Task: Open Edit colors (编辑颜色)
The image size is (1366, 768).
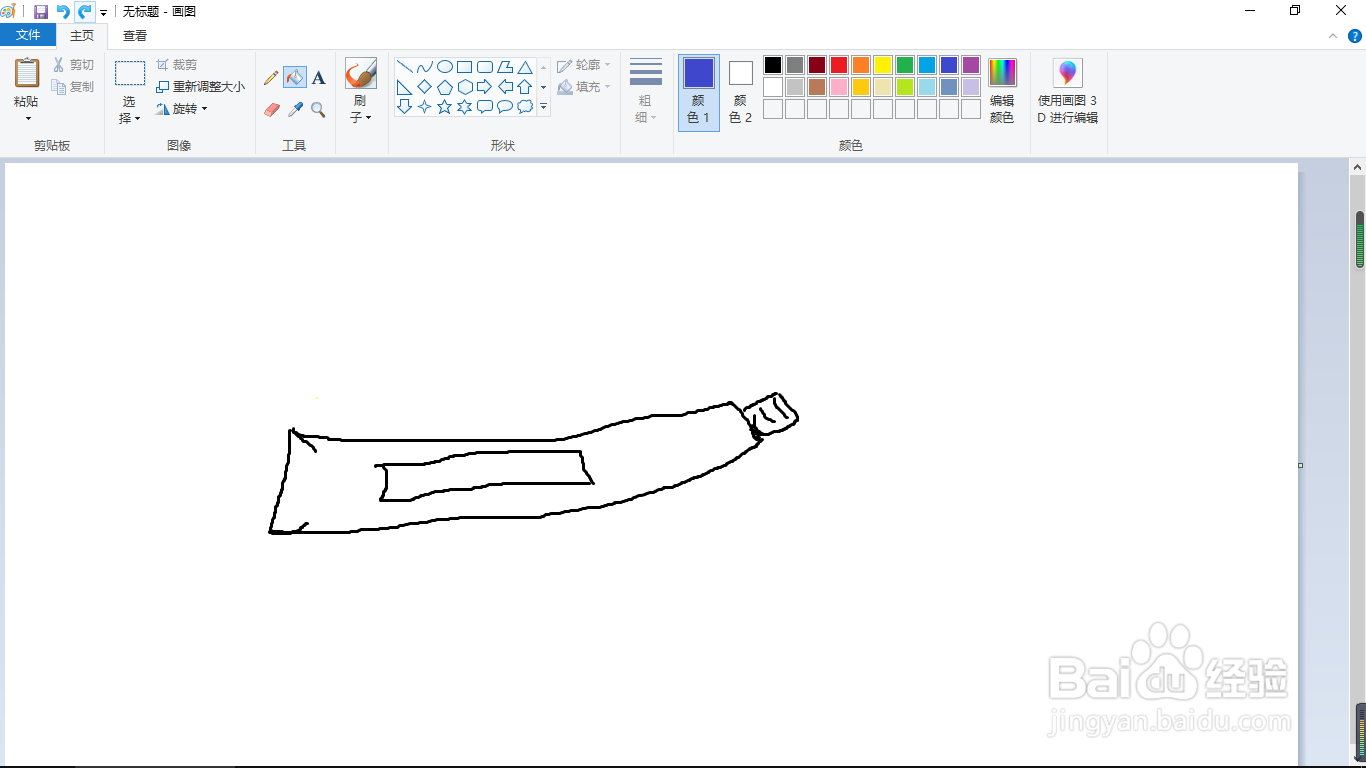Action: point(1002,91)
